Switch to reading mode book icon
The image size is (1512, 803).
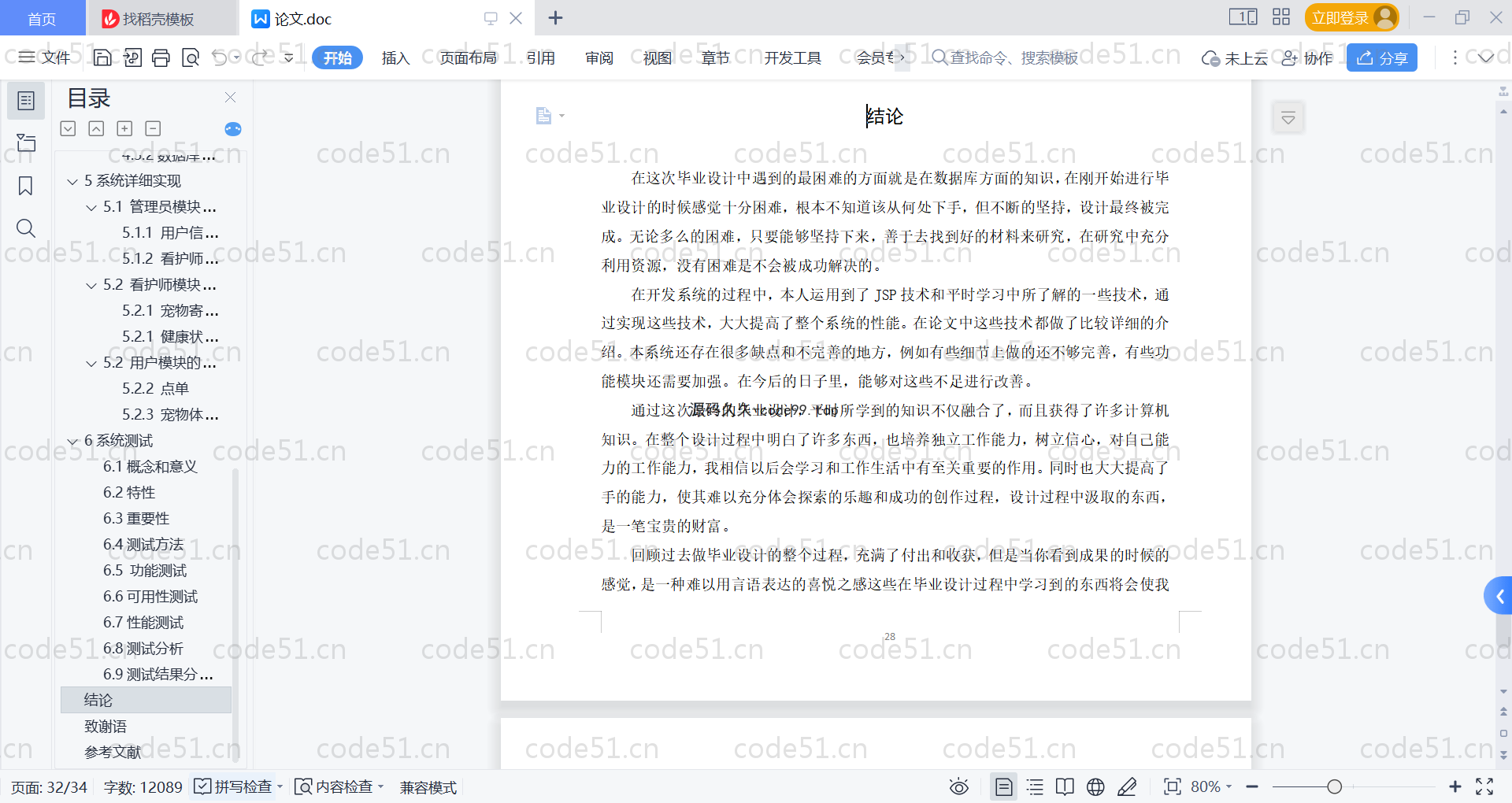(x=1065, y=786)
